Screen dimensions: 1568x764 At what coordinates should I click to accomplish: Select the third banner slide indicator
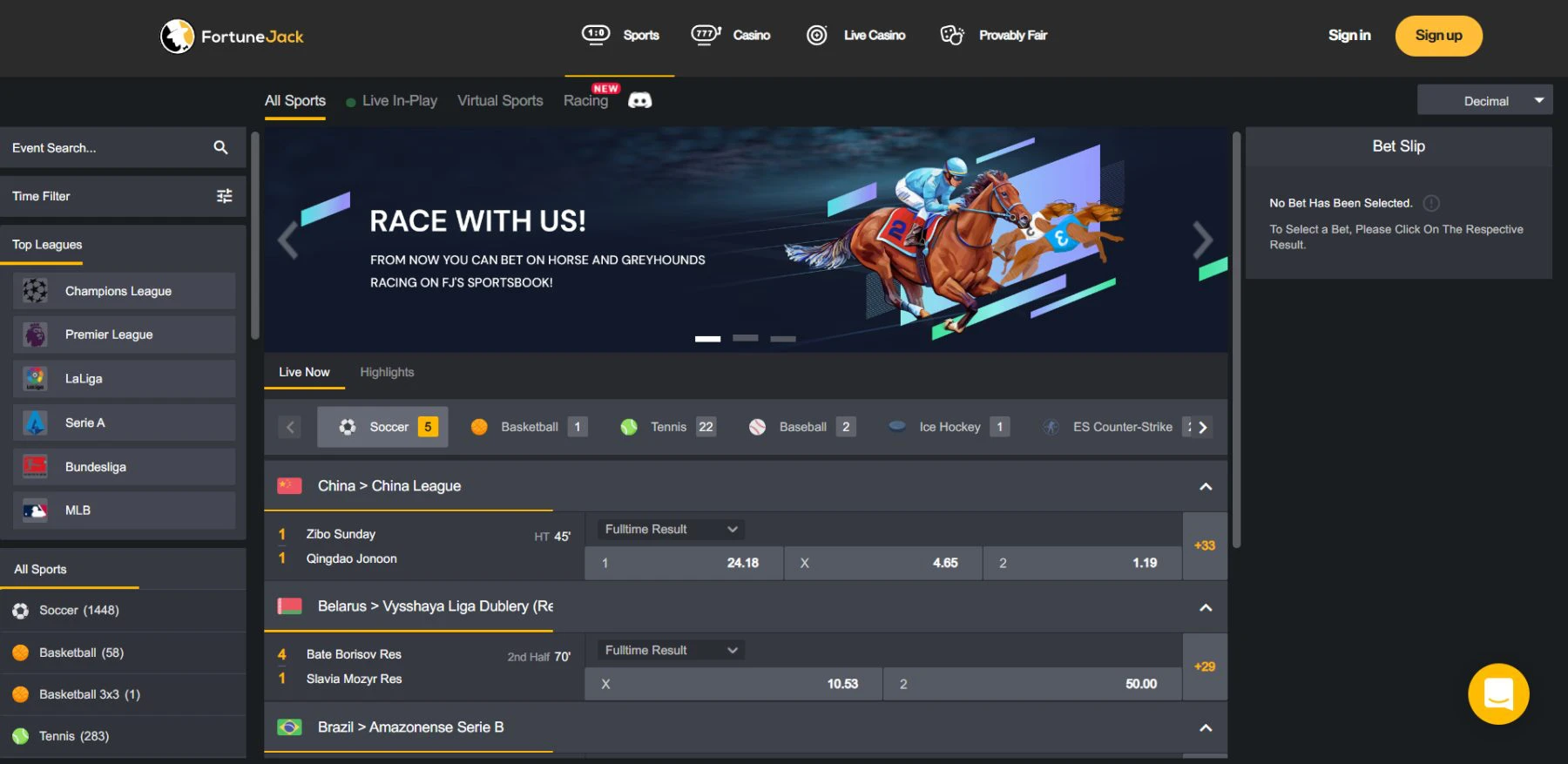783,338
